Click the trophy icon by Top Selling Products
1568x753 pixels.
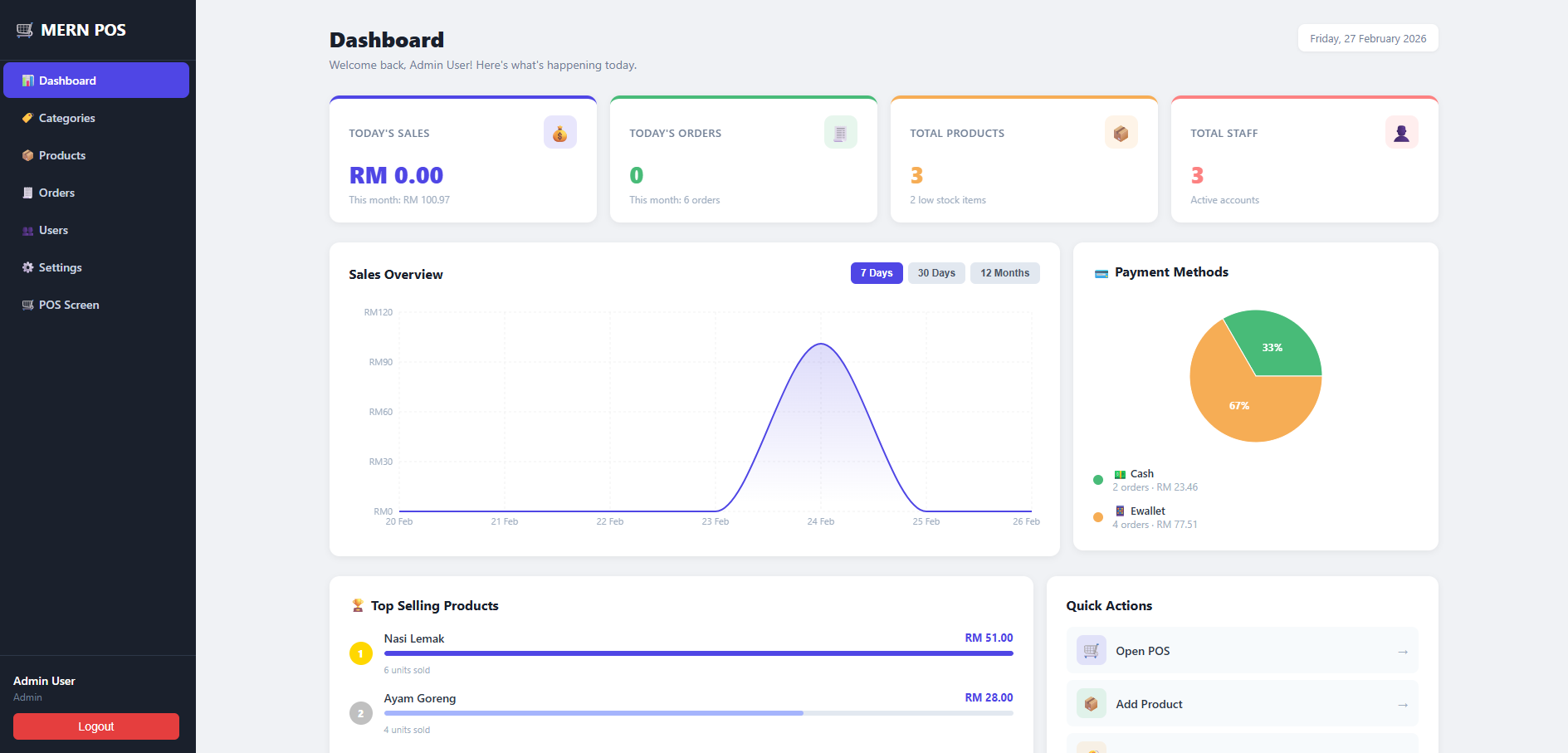coord(358,606)
